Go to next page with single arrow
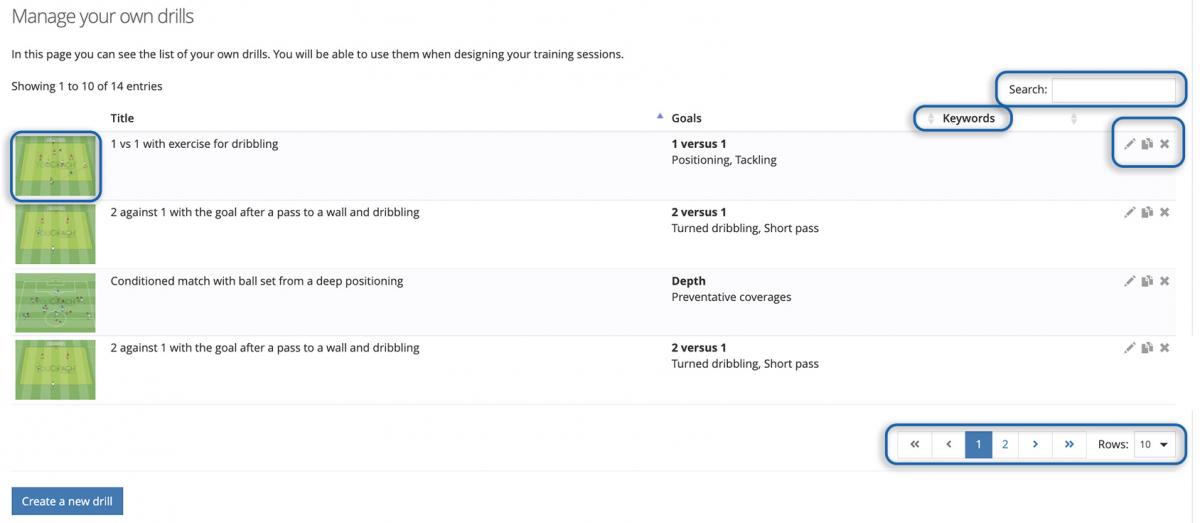The width and height of the screenshot is (1200, 523). click(x=1035, y=445)
